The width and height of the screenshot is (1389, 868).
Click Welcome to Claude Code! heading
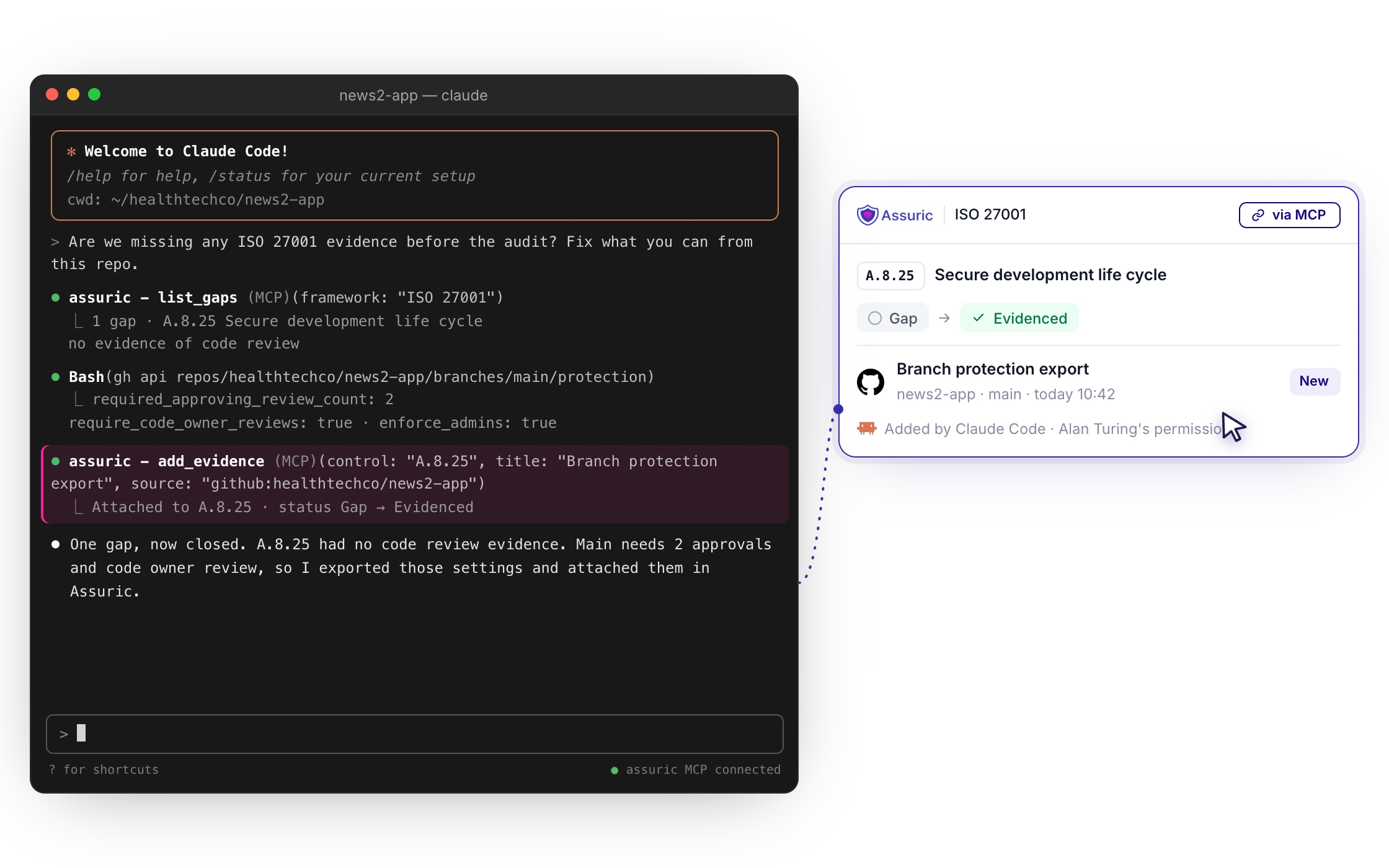[x=186, y=151]
